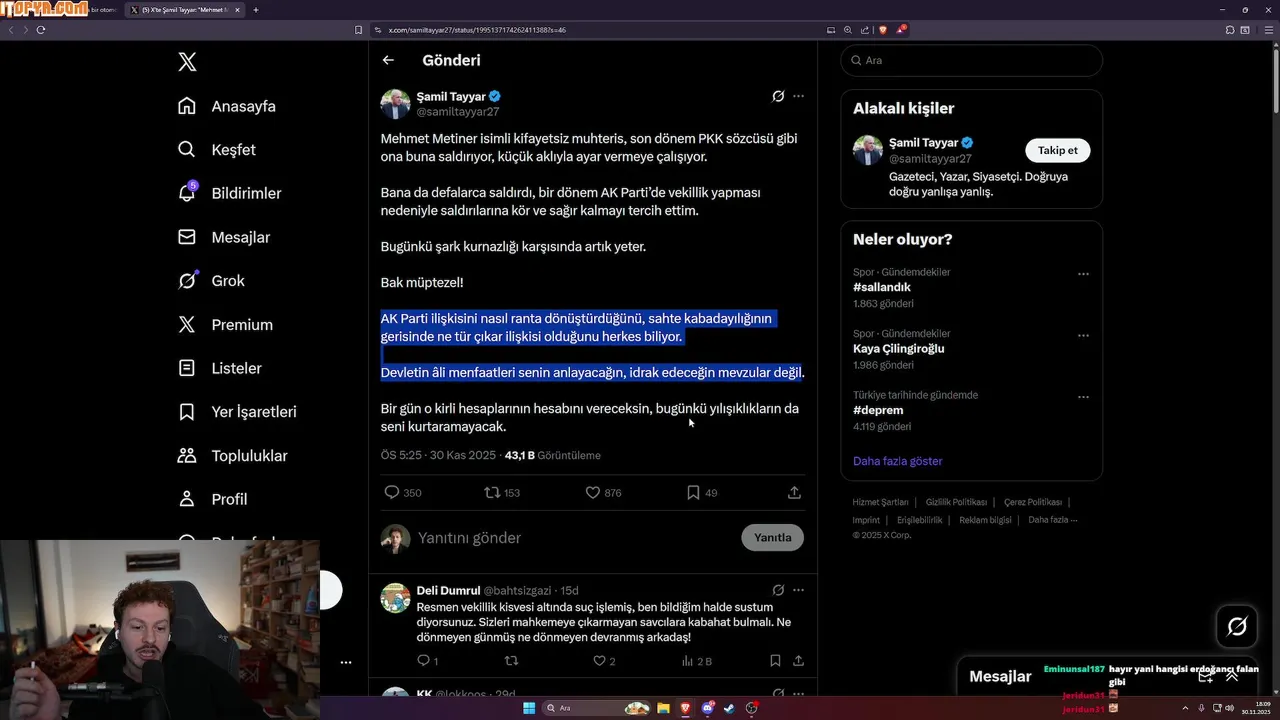
Task: Open Discord from taskbar
Action: click(x=707, y=708)
